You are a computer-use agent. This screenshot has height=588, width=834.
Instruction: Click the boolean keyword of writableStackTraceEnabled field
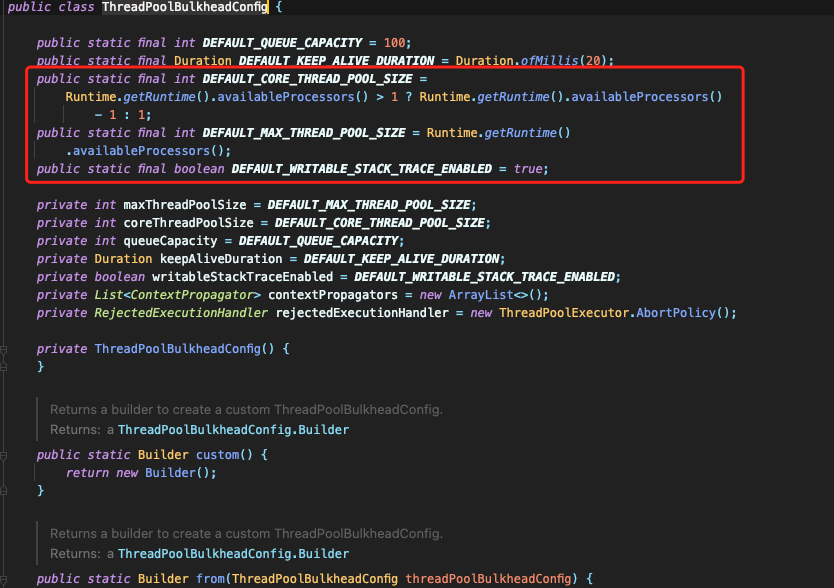tap(120, 277)
